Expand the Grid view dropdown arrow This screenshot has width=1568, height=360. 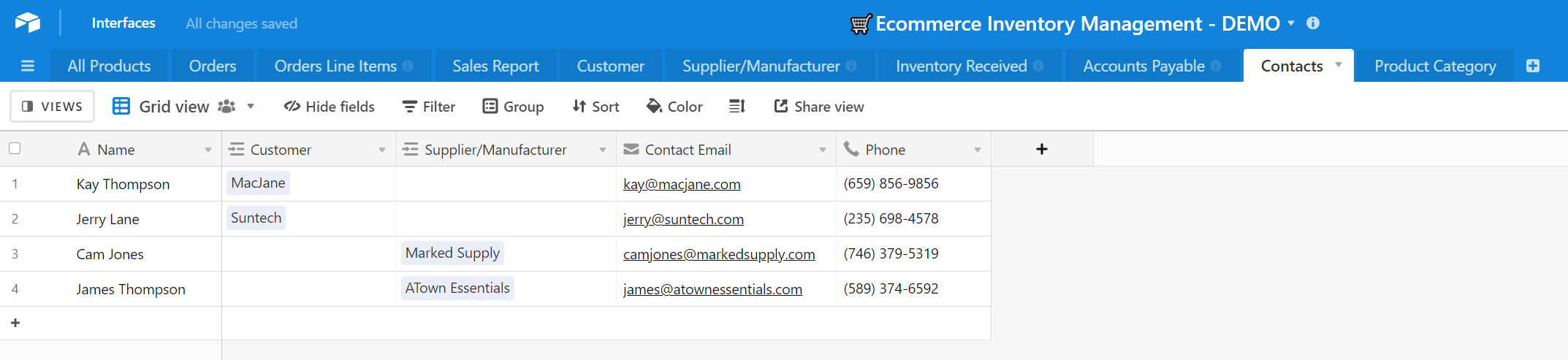[x=251, y=107]
